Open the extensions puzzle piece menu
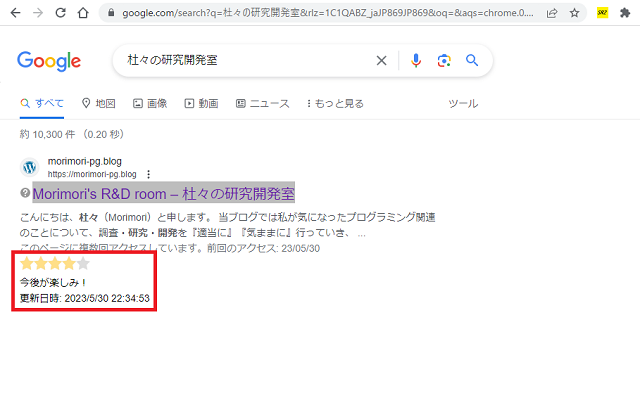 [x=625, y=13]
